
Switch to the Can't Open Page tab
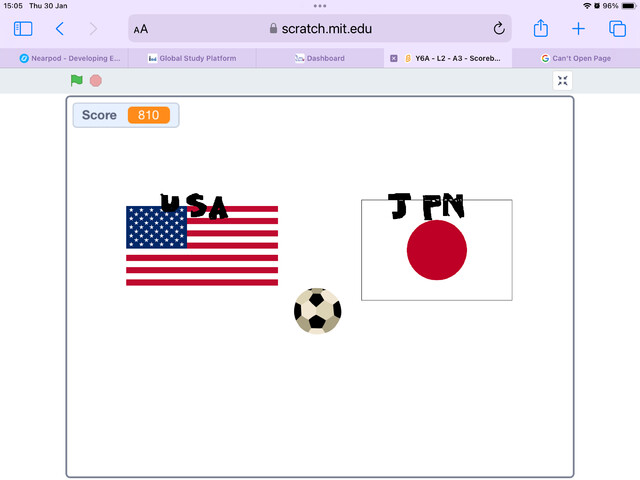pyautogui.click(x=576, y=58)
